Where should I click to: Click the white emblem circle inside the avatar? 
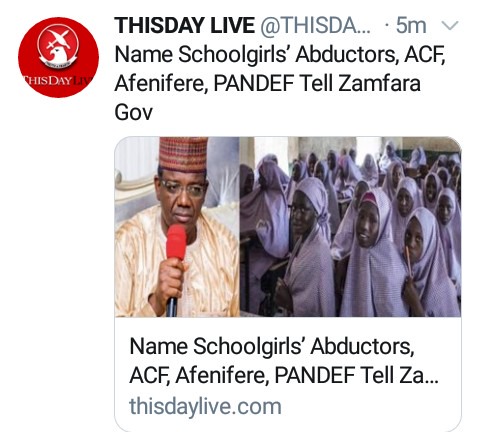(58, 44)
